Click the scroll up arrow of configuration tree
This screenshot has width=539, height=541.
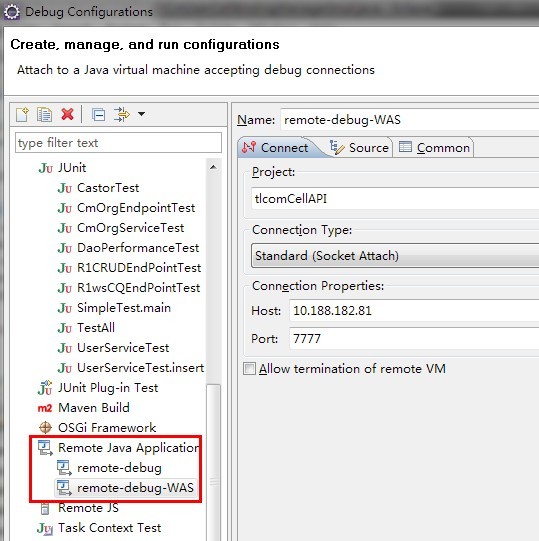pyautogui.click(x=213, y=167)
